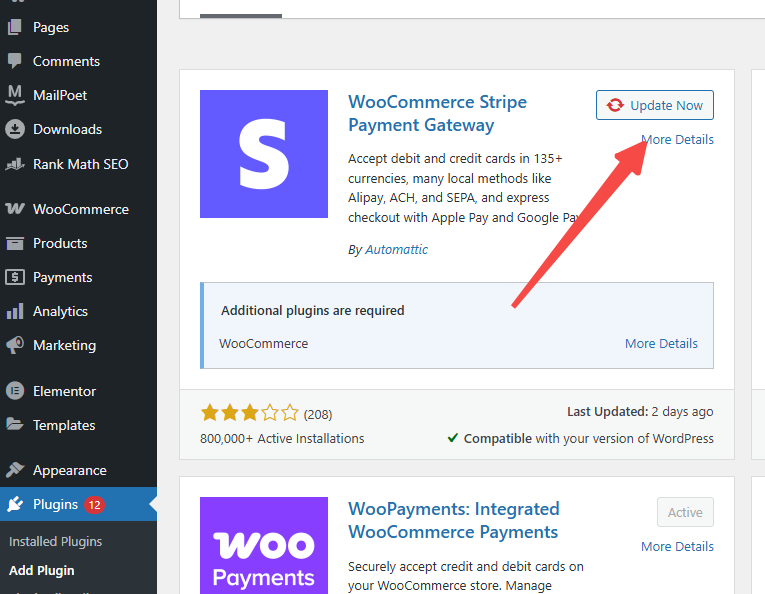765x594 pixels.
Task: Click the Rank Math SEO icon
Action: click(x=15, y=164)
